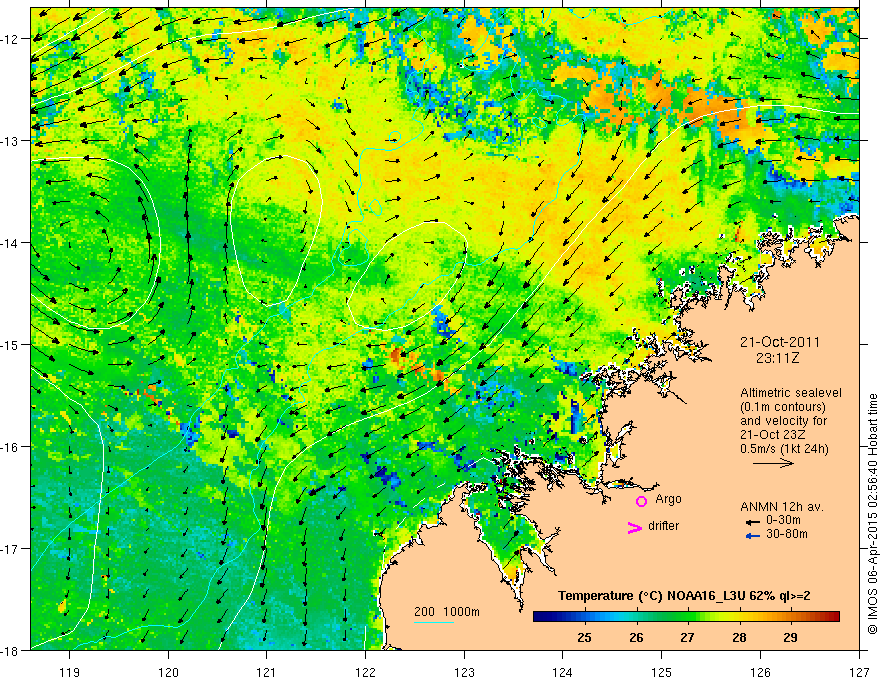Click the Argo legend label

668,499
